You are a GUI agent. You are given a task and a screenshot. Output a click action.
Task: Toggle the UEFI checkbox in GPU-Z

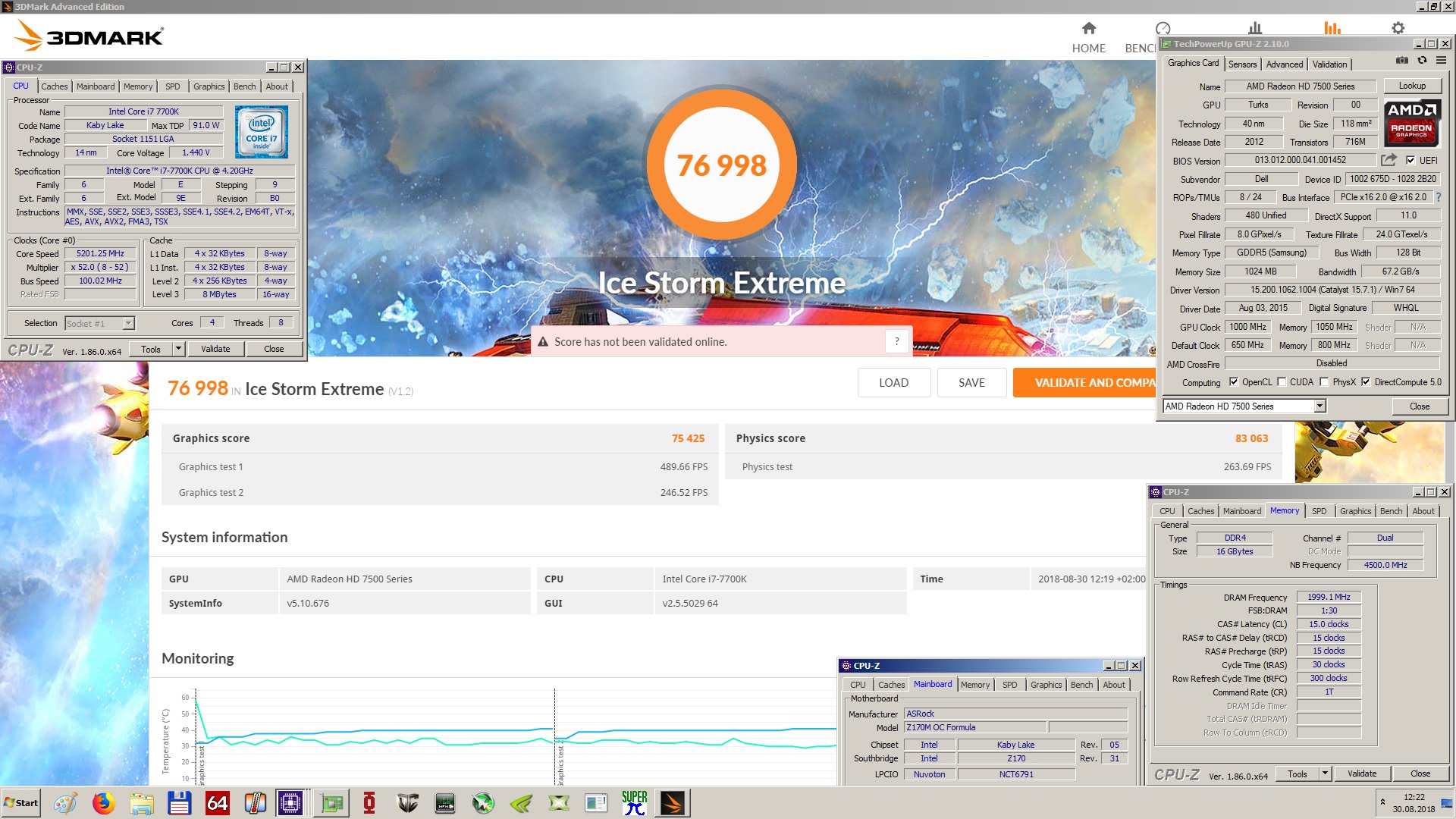[x=1410, y=160]
